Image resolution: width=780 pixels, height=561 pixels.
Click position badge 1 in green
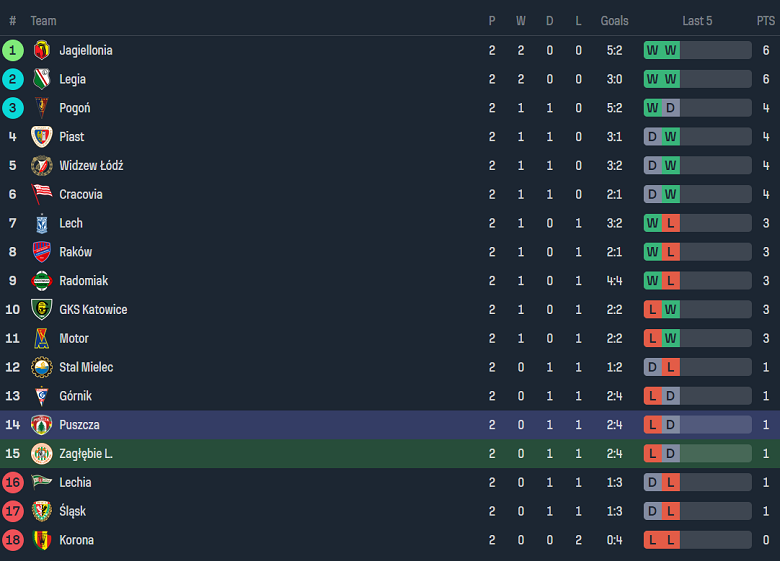pyautogui.click(x=13, y=50)
